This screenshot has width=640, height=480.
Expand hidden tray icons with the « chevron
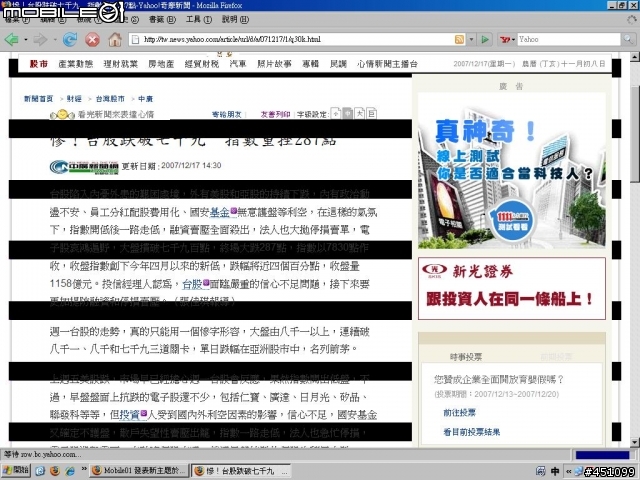click(x=568, y=471)
